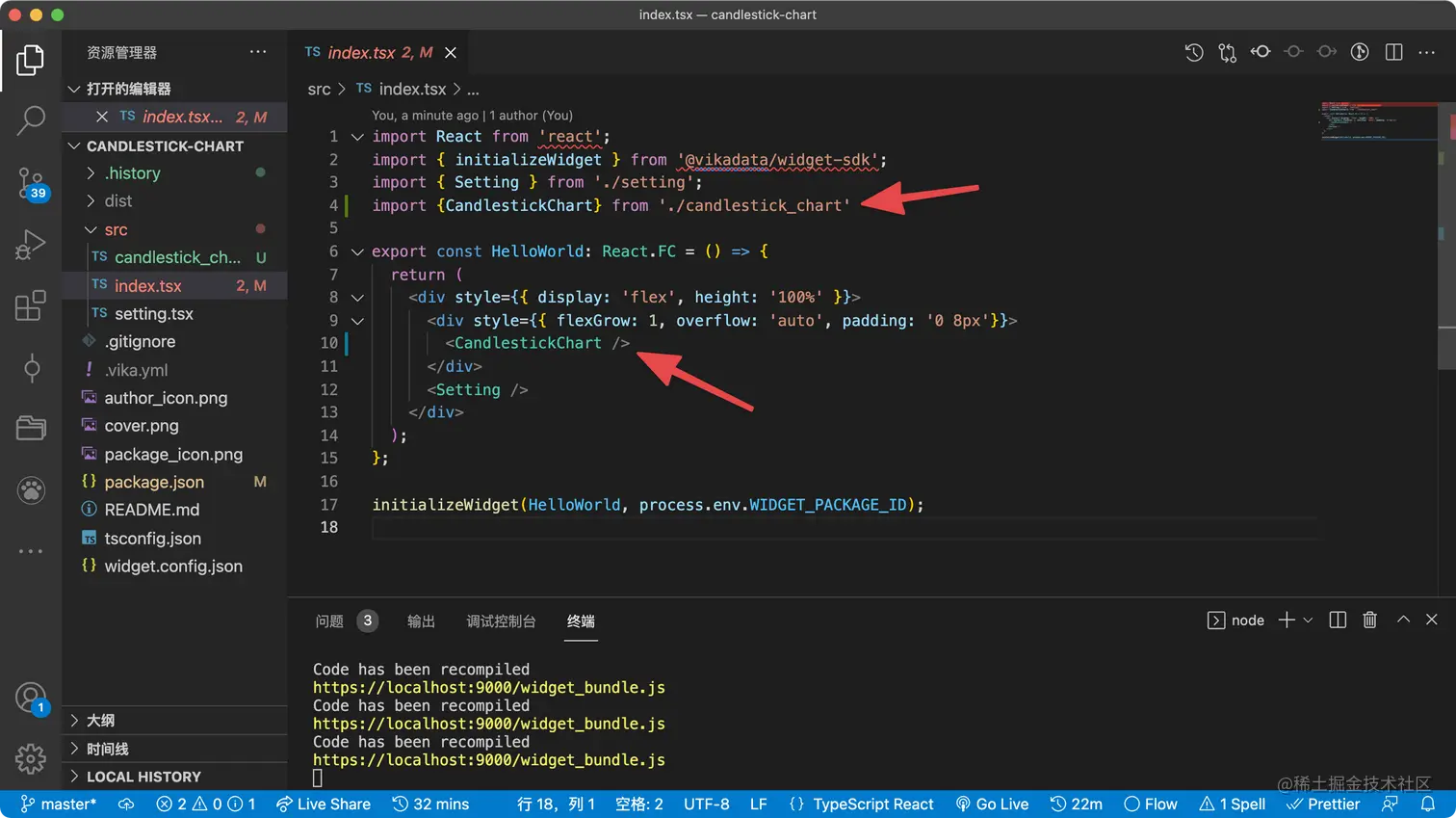
Task: Open the Accounts menu icon
Action: (30, 698)
